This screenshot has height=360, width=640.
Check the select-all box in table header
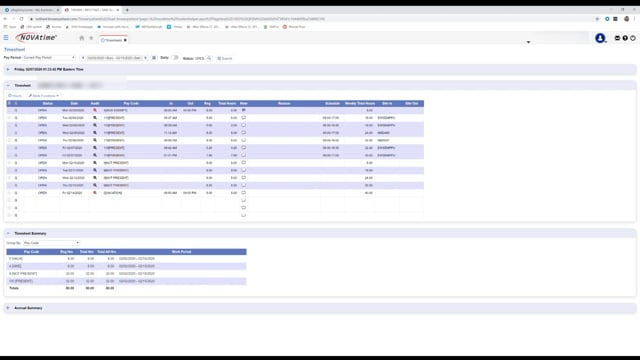[x=9, y=103]
